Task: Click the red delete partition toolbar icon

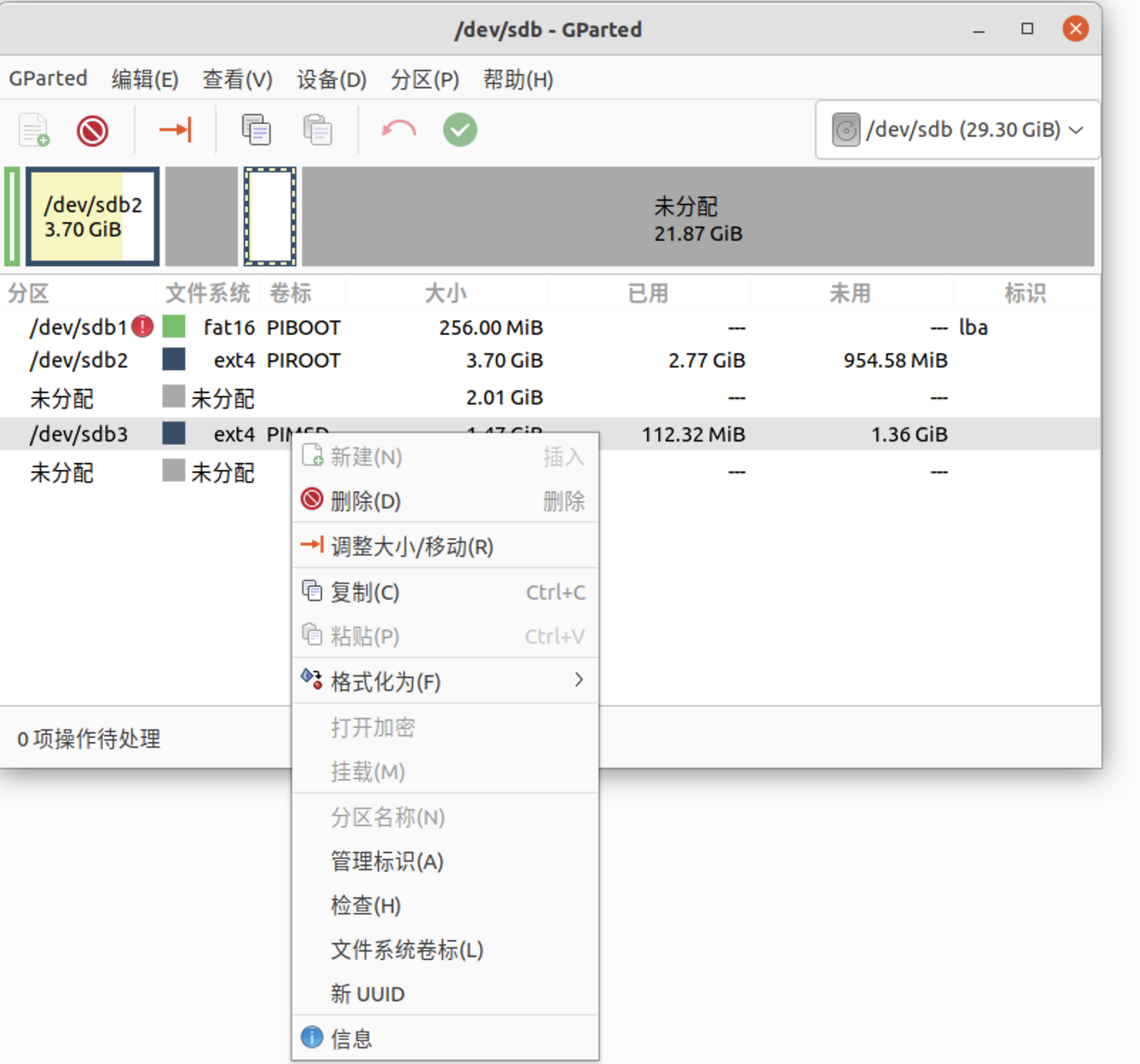Action: click(x=93, y=130)
